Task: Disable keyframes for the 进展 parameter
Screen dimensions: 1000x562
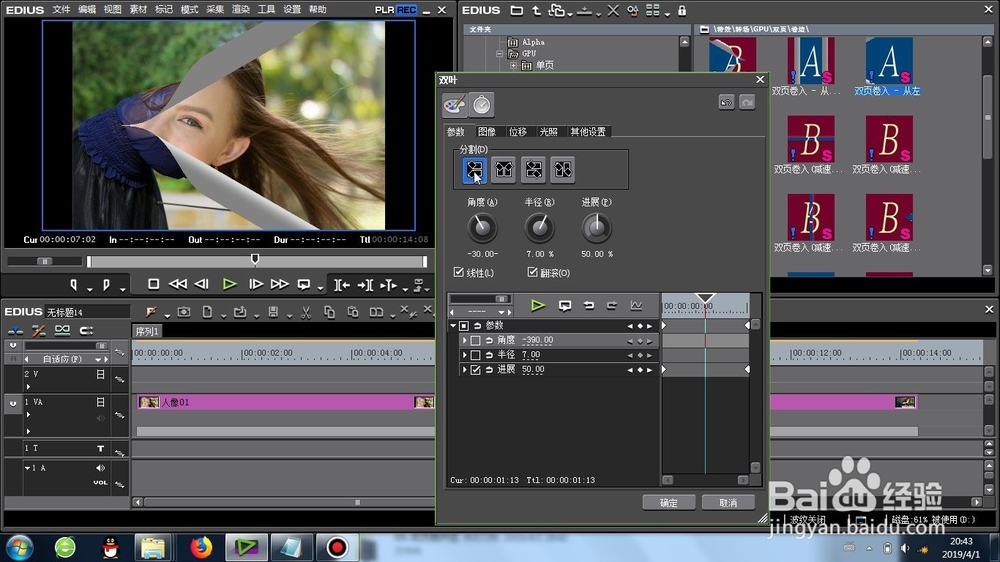Action: pyautogui.click(x=475, y=370)
